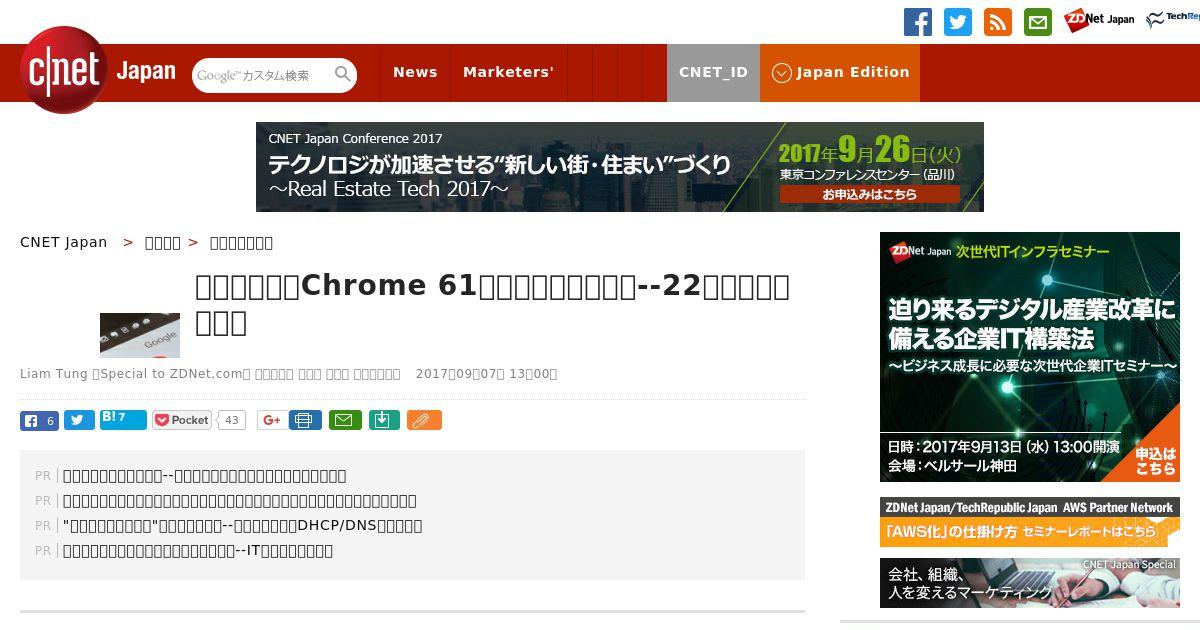Open the newsletter mail icon in header
Image resolution: width=1200 pixels, height=630 pixels.
coord(1038,22)
